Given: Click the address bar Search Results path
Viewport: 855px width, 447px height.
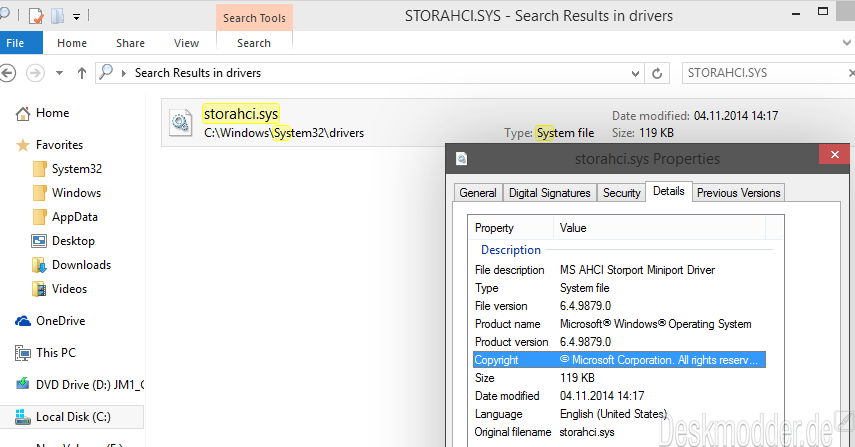Looking at the screenshot, I should [x=198, y=73].
